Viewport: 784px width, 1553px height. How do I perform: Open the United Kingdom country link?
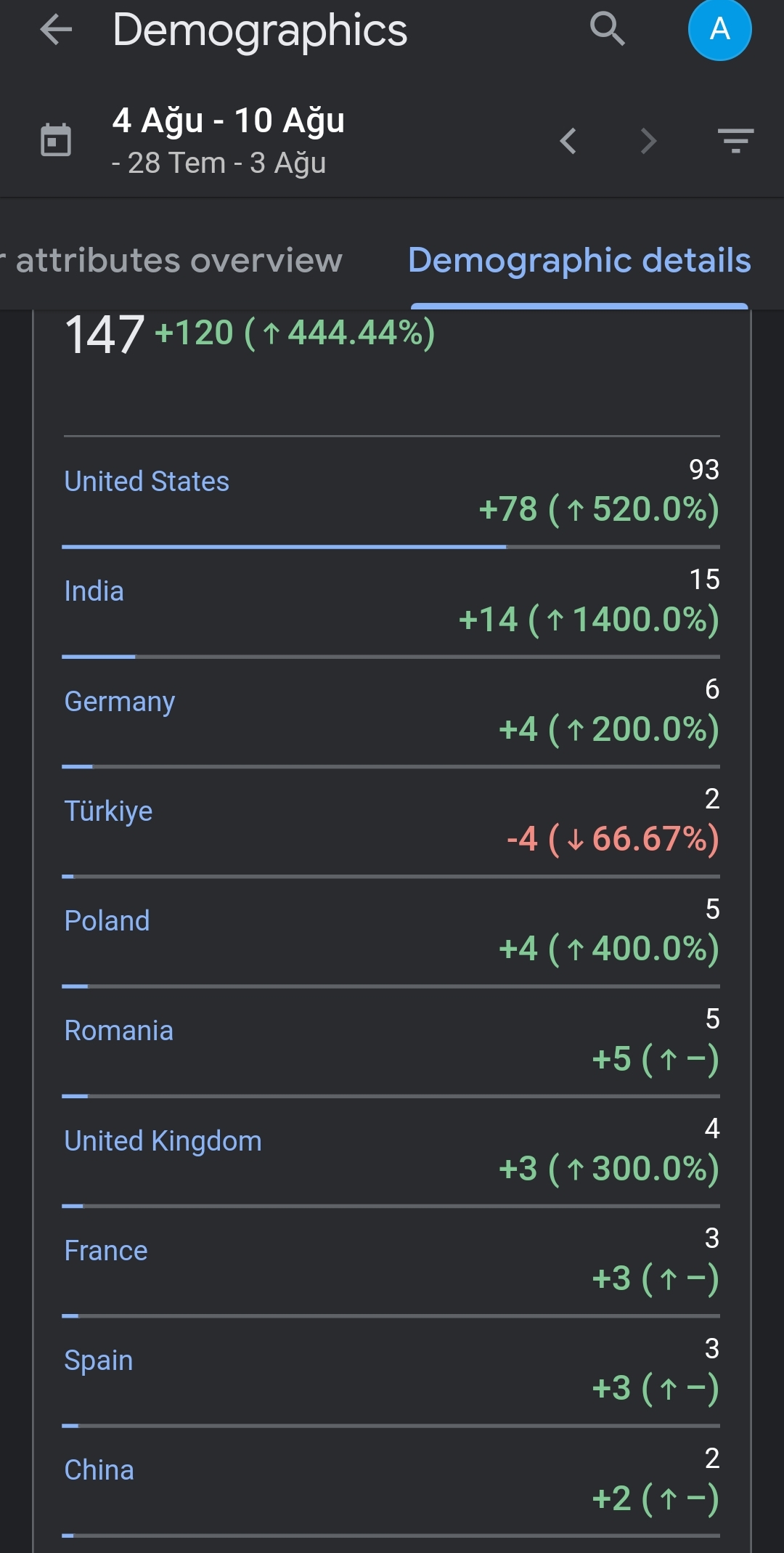pyautogui.click(x=163, y=1141)
